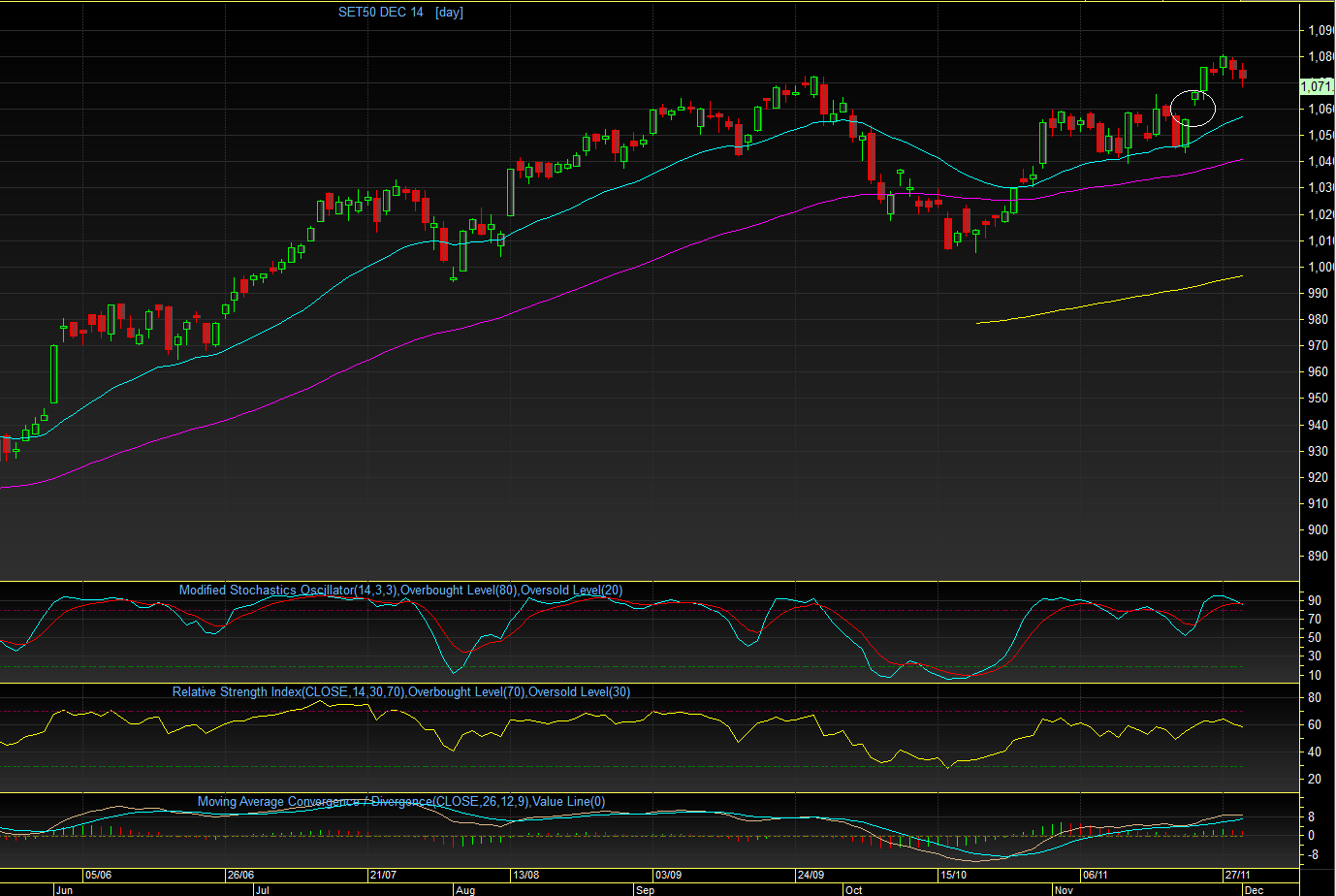Click the 20 level on RSI axis
The image size is (1336, 896).
pos(1315,779)
